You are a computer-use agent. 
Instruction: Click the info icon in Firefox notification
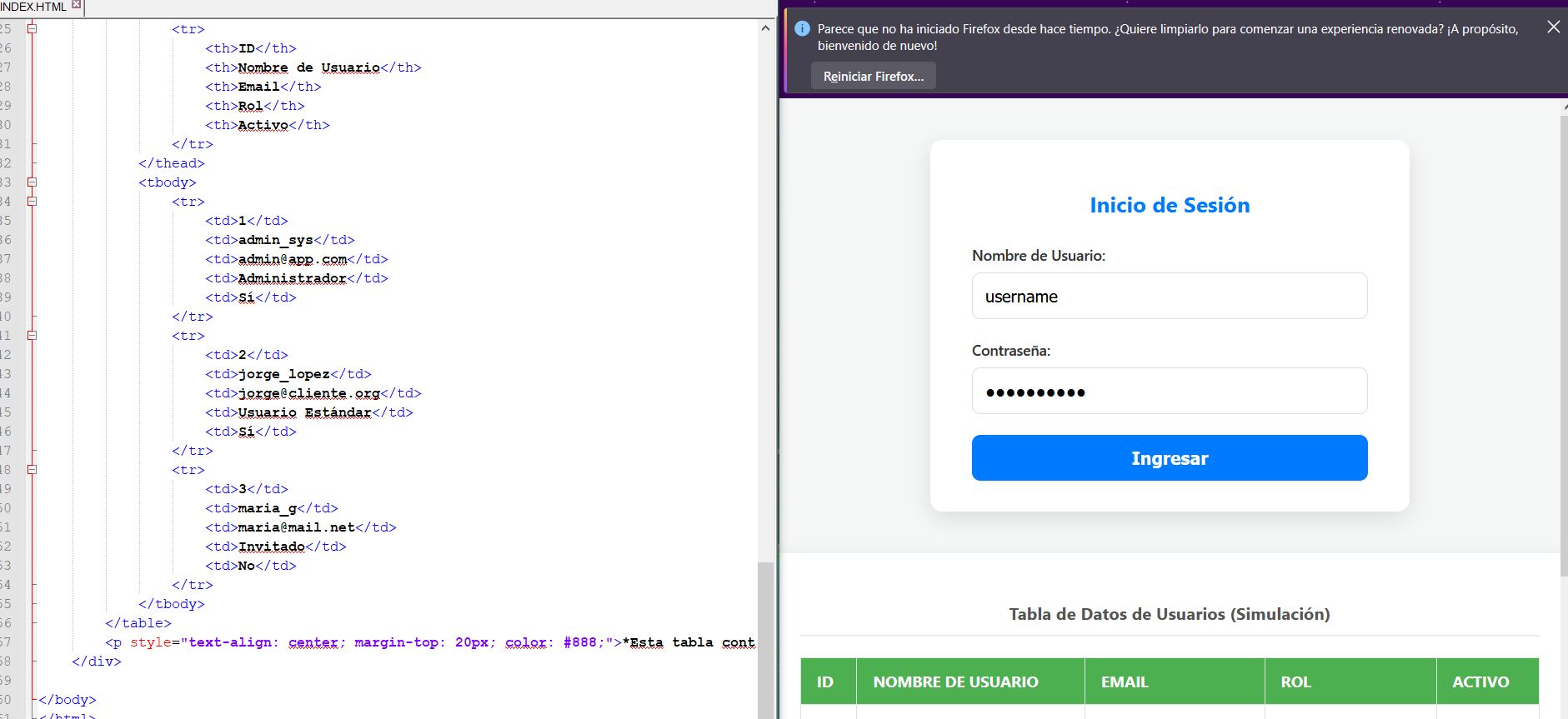pos(802,29)
